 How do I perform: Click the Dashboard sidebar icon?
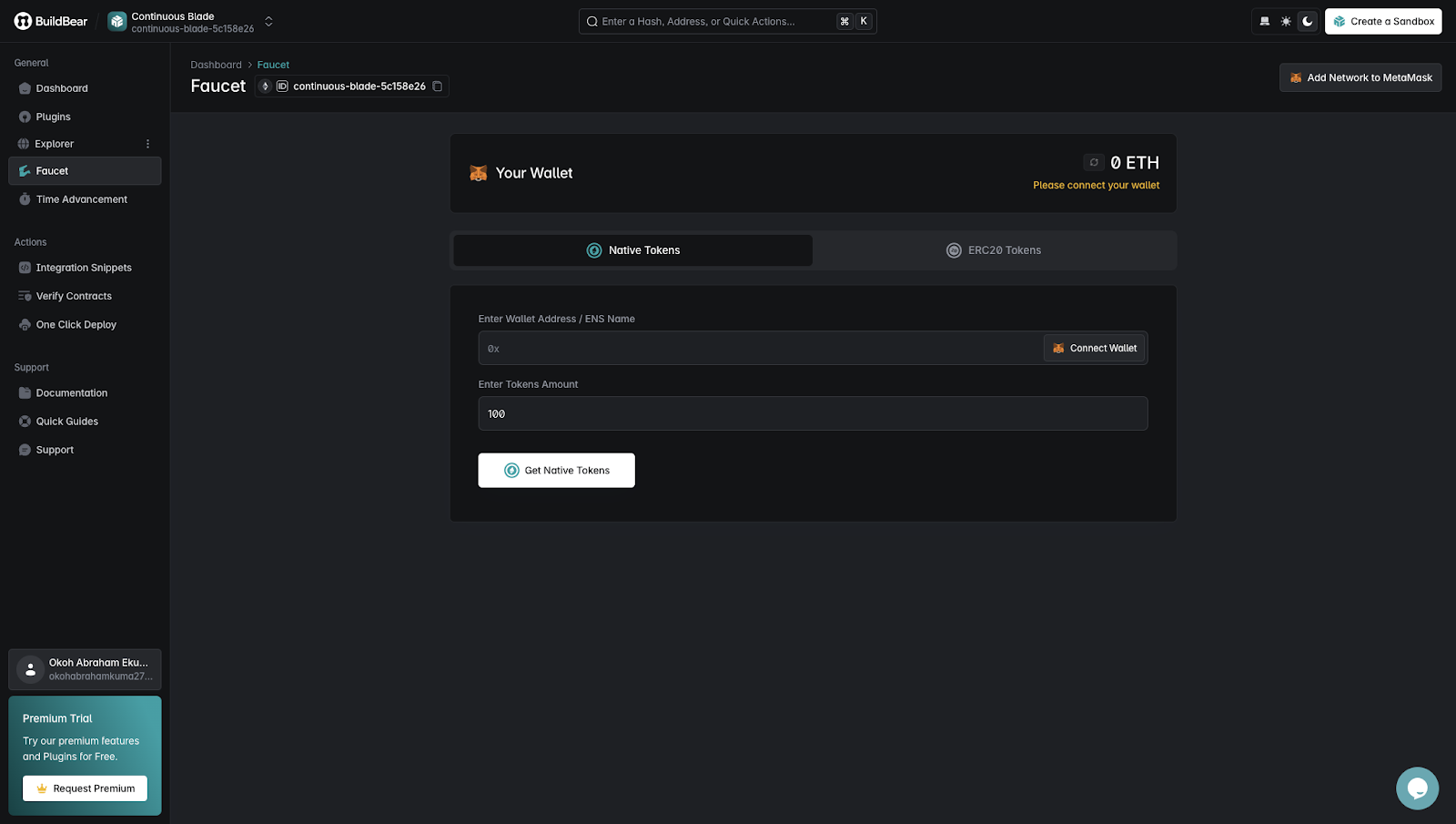tap(25, 88)
